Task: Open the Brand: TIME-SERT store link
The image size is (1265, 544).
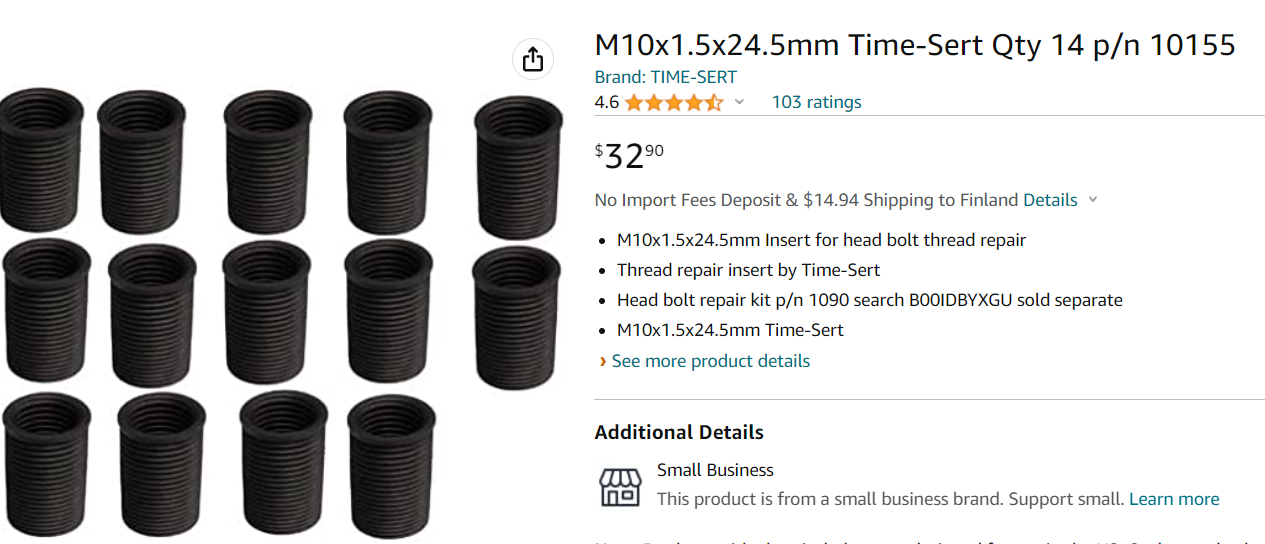Action: click(665, 77)
